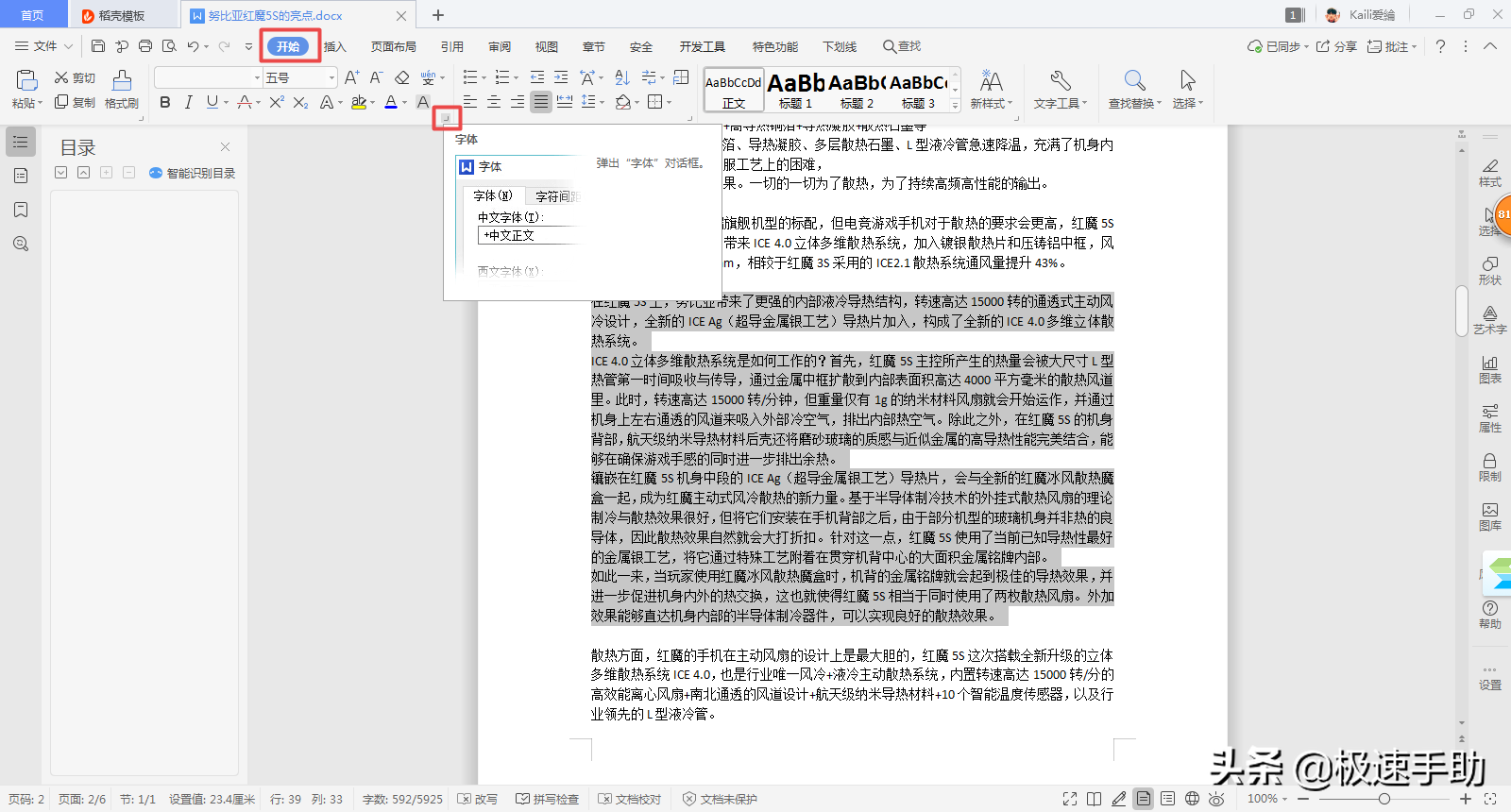The width and height of the screenshot is (1511, 812).
Task: Apply the Heading 1 (标题 1) style
Action: click(795, 91)
